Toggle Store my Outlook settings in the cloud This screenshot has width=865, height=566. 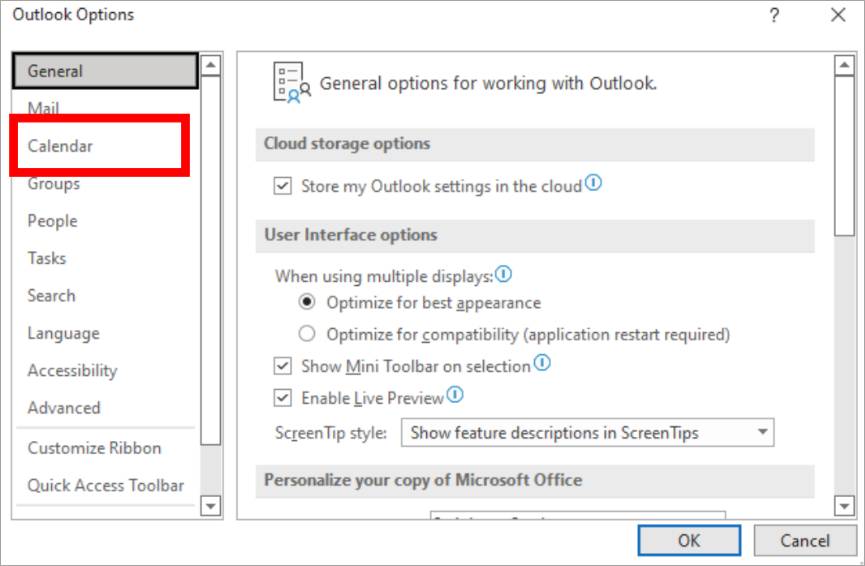pos(281,187)
